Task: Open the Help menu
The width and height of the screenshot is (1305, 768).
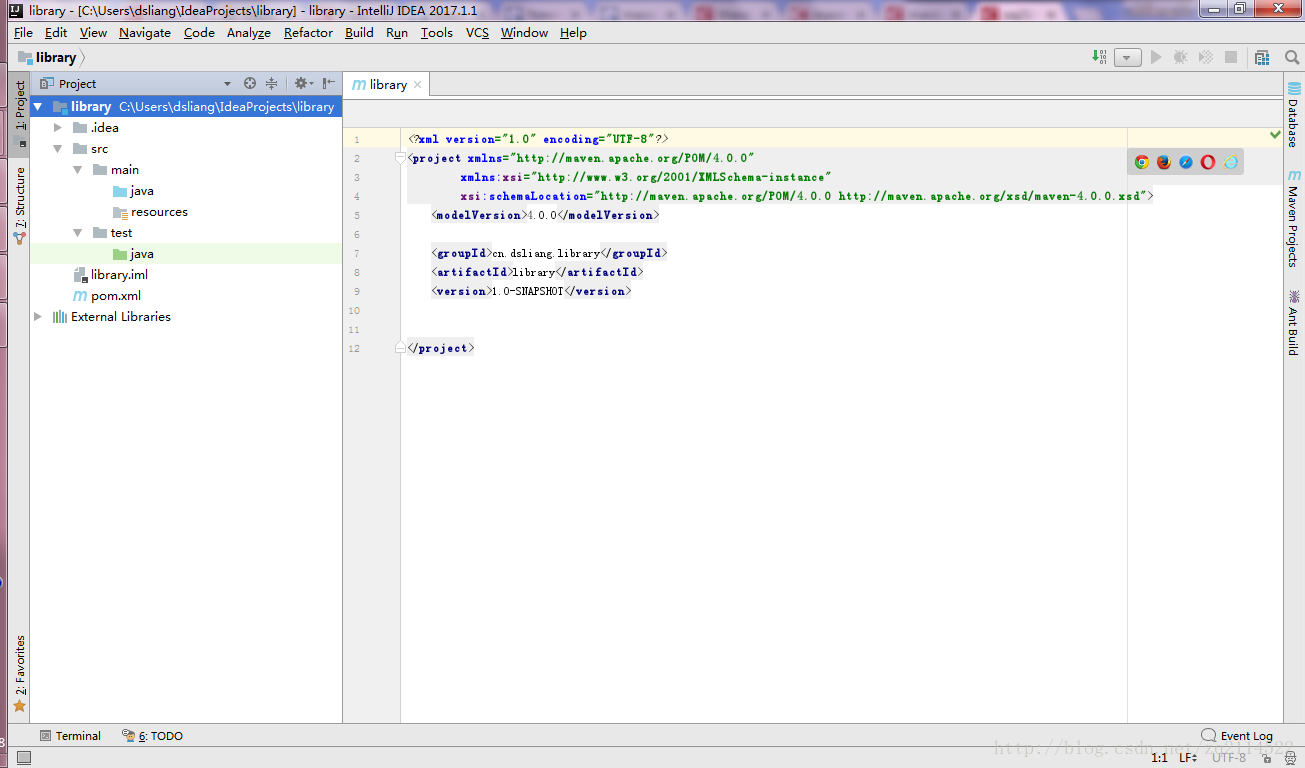Action: click(573, 33)
